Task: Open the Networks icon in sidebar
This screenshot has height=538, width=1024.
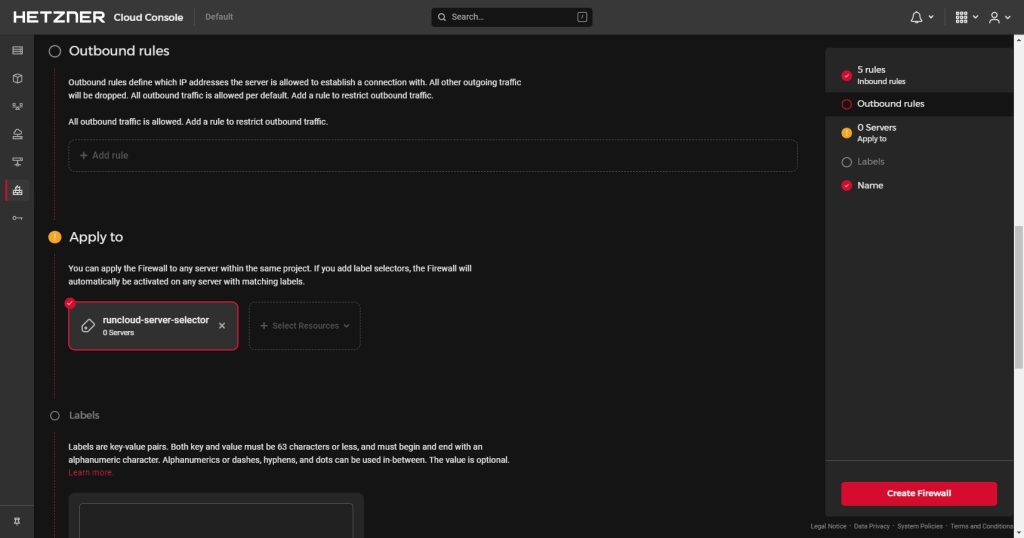Action: [x=17, y=162]
